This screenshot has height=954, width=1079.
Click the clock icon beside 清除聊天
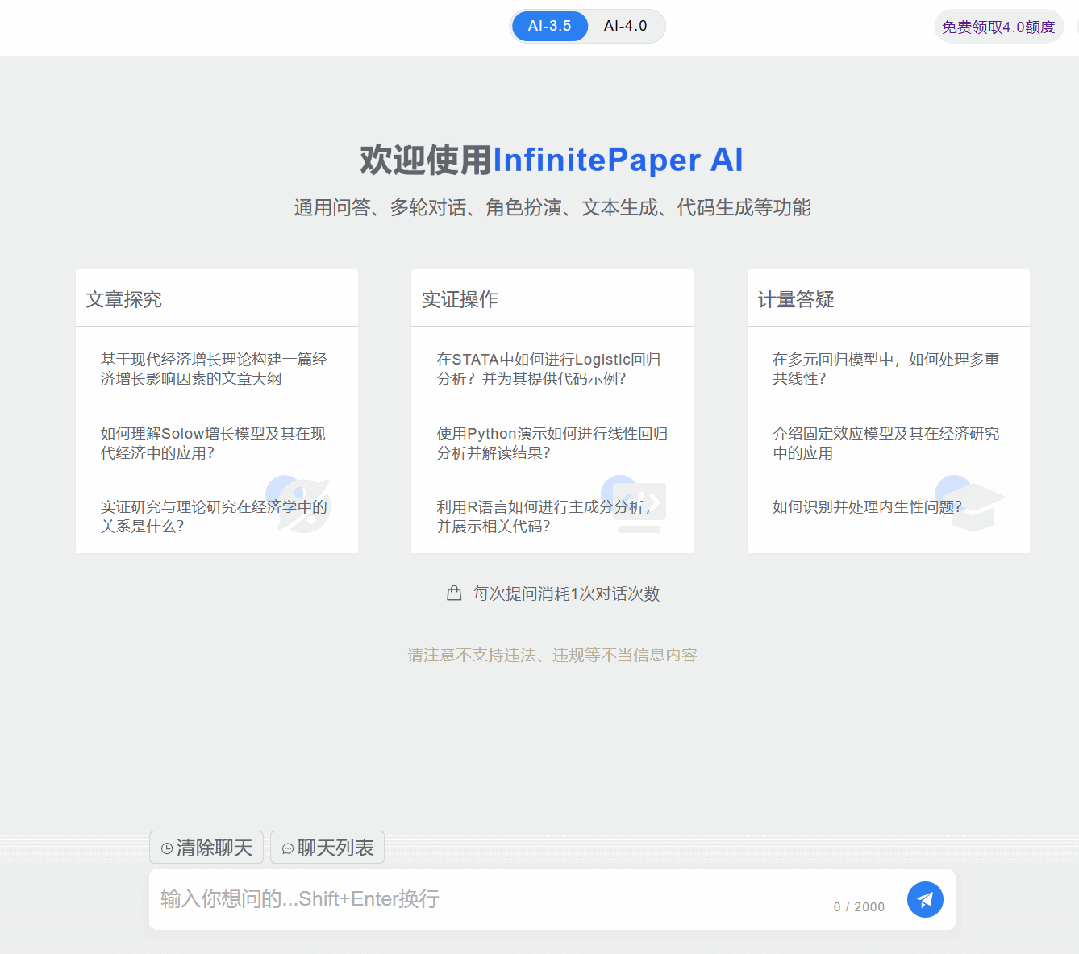[x=167, y=848]
